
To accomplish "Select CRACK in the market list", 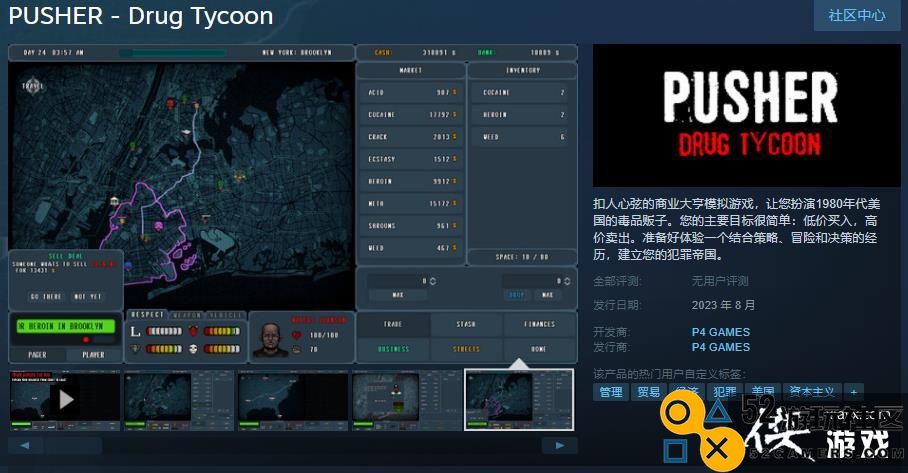I will tap(412, 137).
